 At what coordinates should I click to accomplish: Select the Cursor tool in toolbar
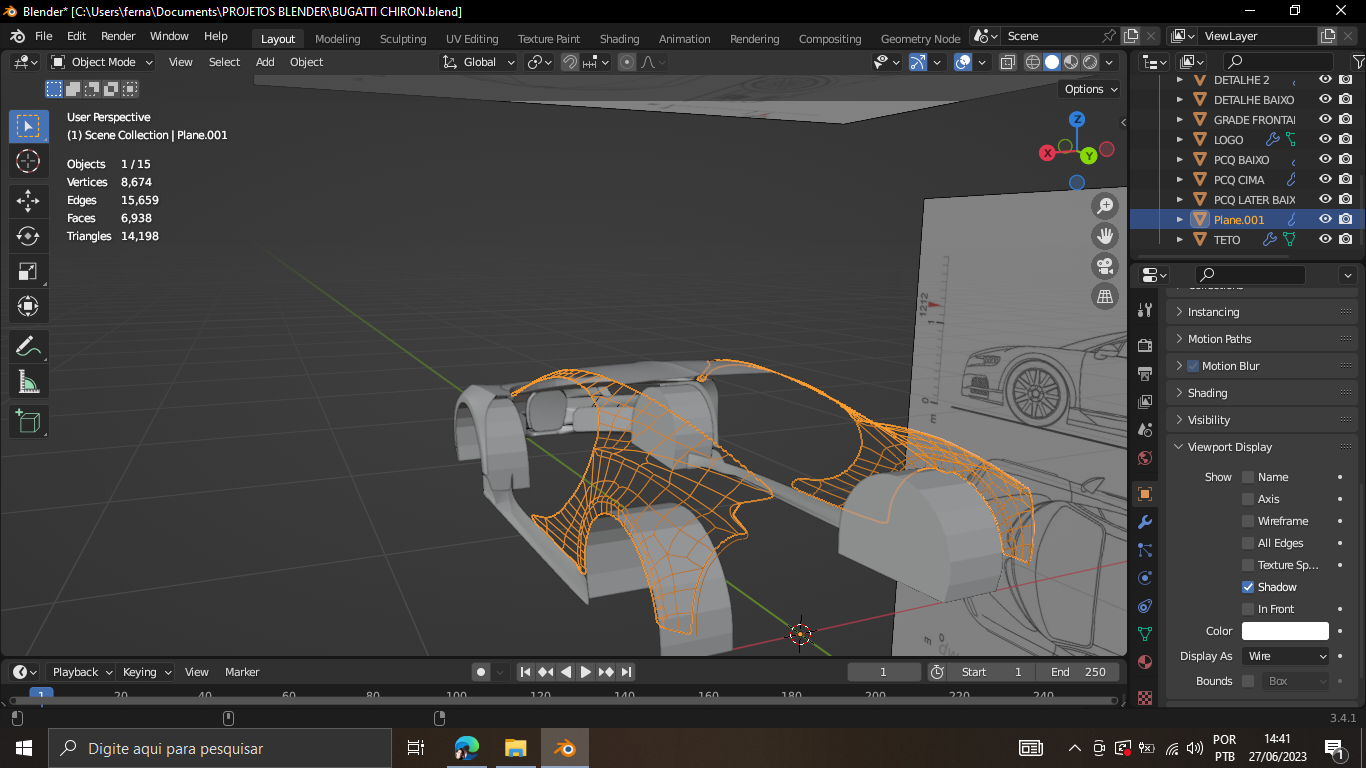point(28,161)
